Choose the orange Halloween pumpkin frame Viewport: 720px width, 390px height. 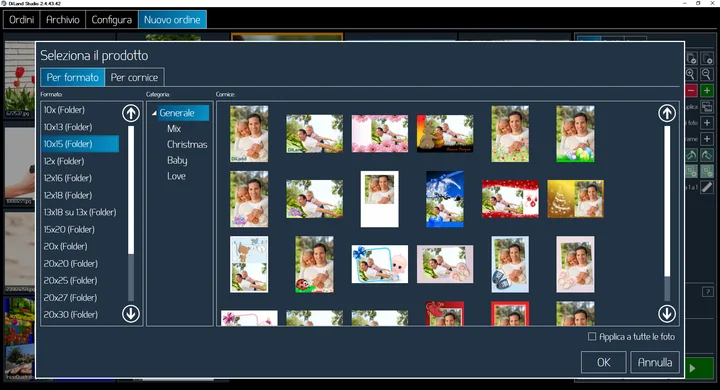(x=445, y=134)
